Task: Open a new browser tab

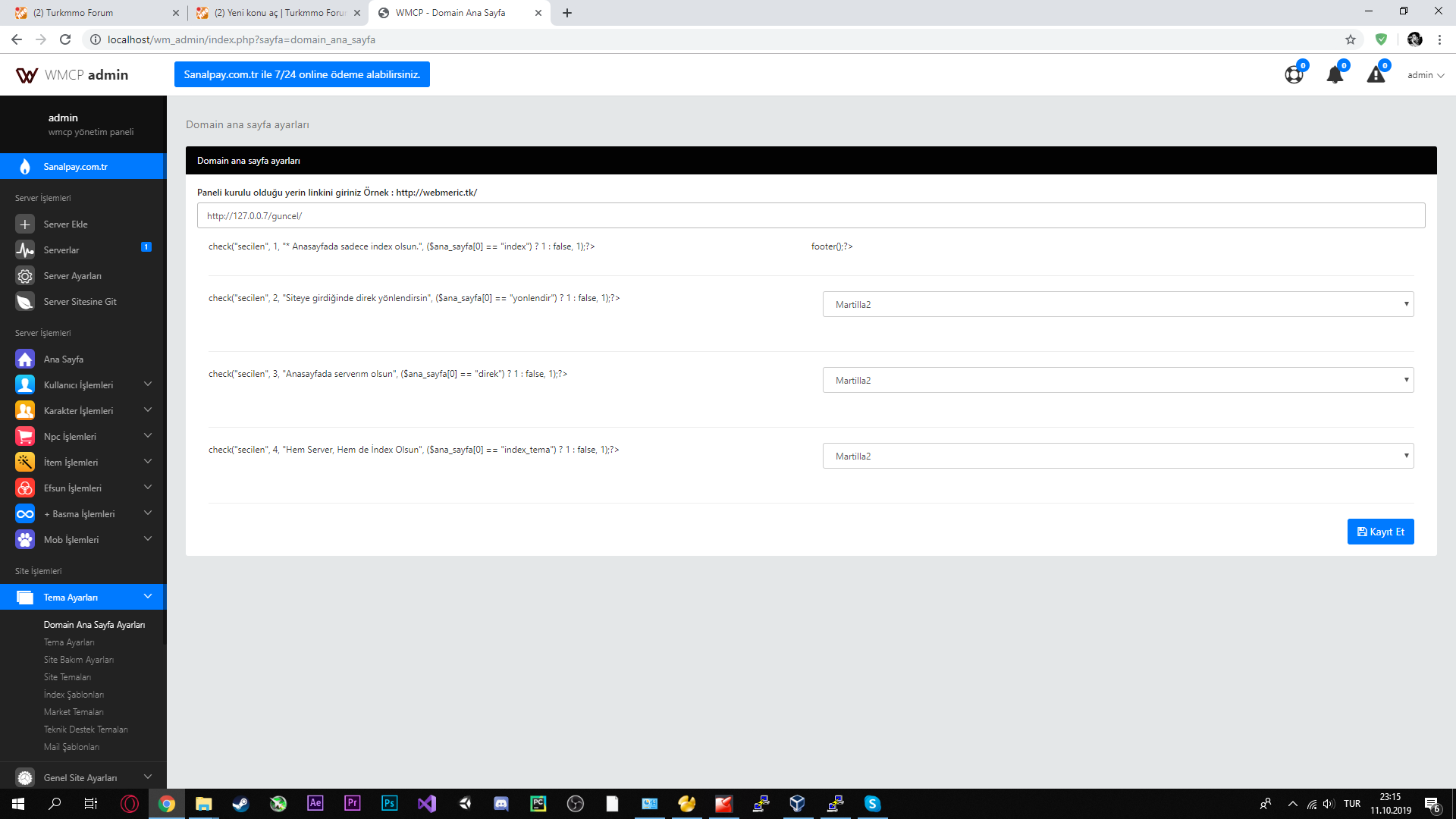Action: pyautogui.click(x=567, y=13)
